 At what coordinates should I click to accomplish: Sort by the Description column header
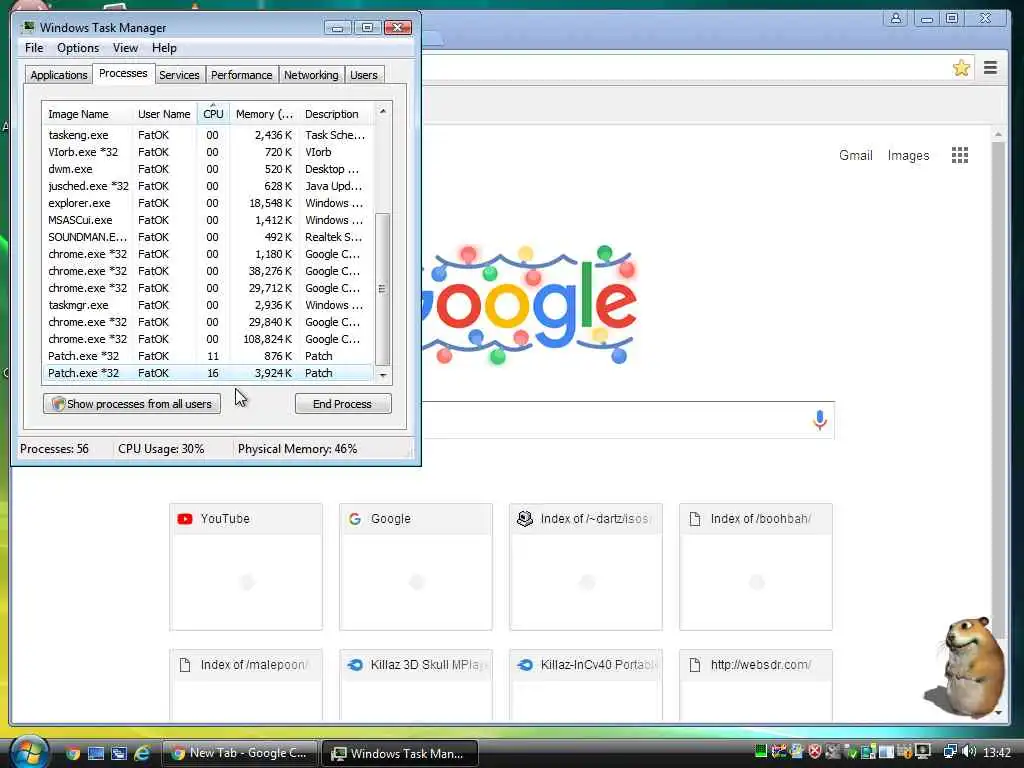pyautogui.click(x=336, y=114)
